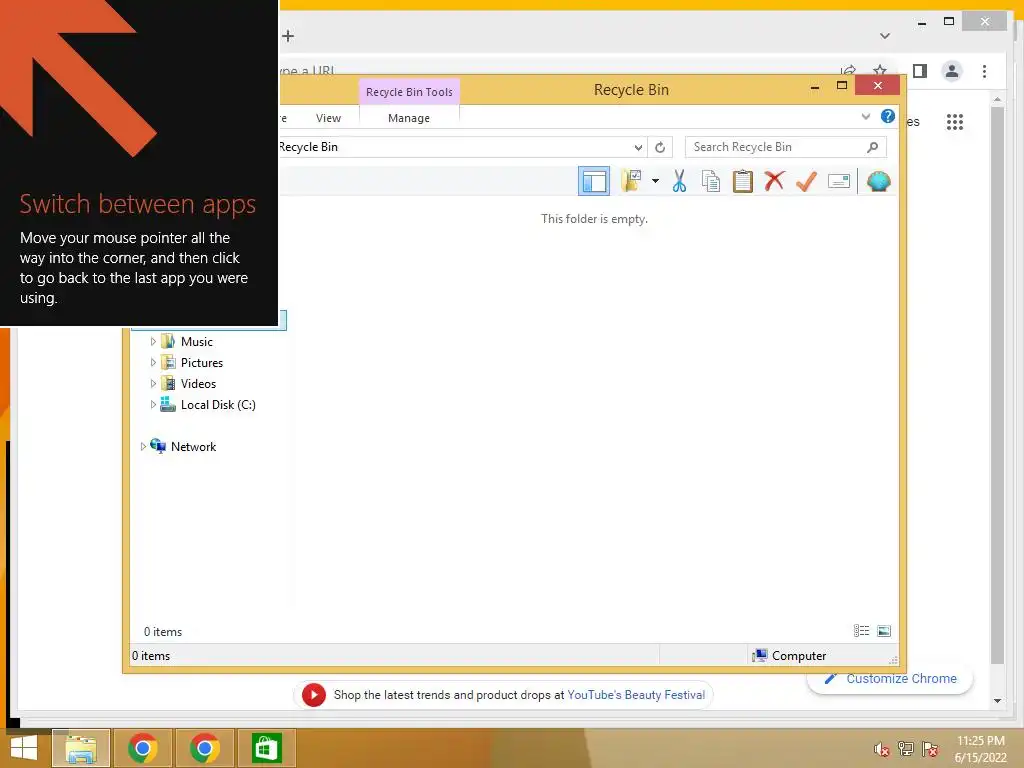Click the orange checkmark toolbar icon

pos(807,182)
